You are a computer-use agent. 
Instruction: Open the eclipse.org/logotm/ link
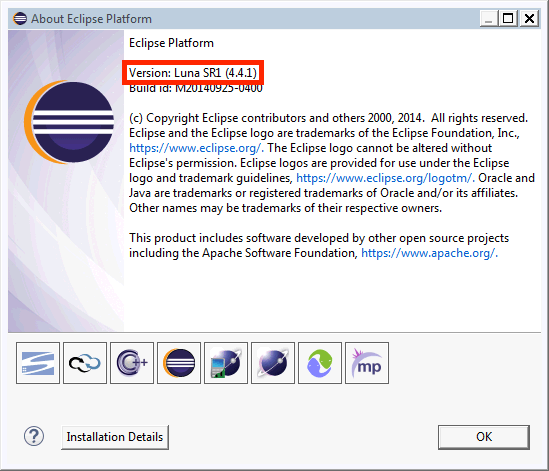pos(385,178)
